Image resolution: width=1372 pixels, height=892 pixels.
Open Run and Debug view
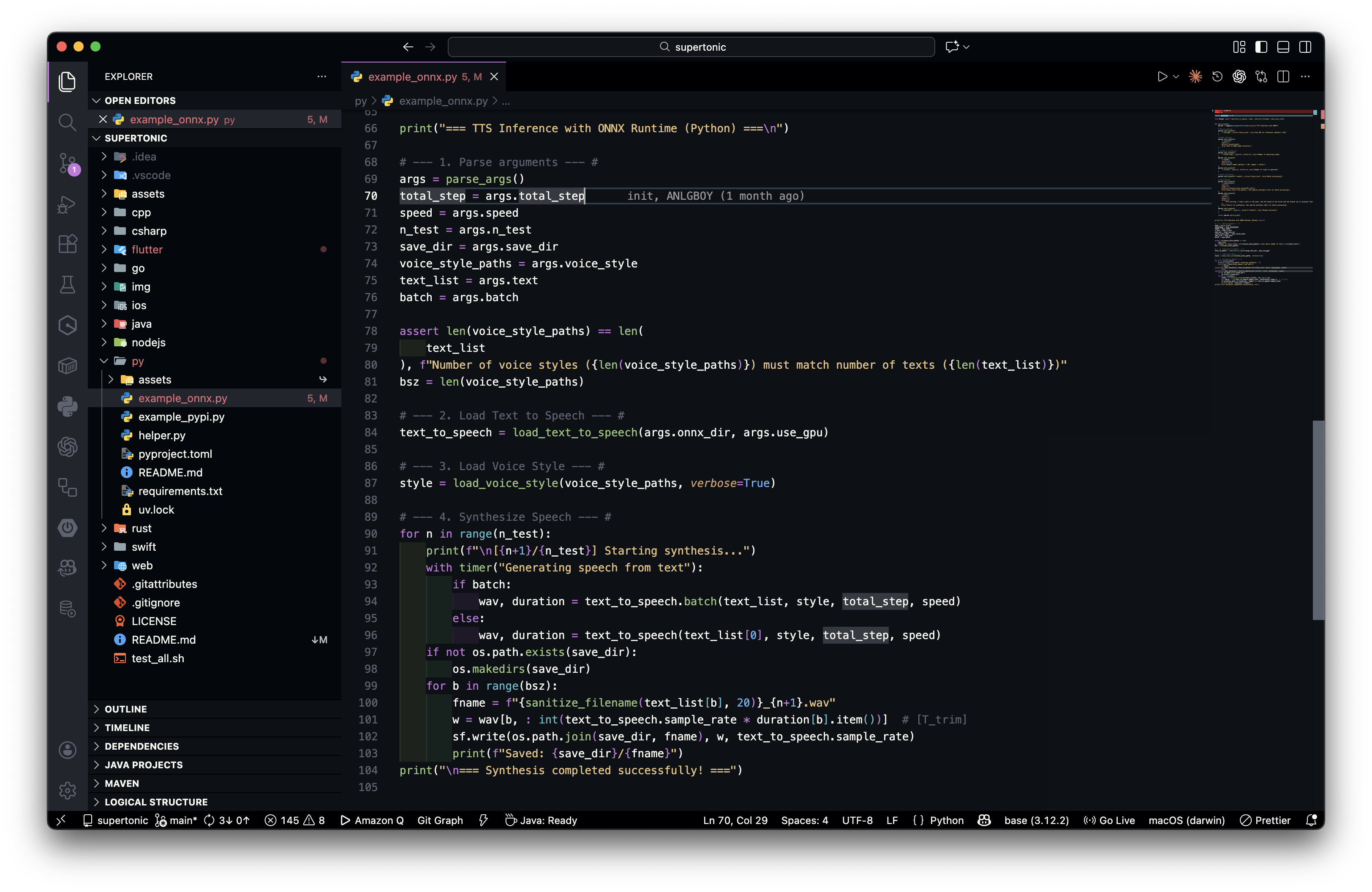[x=68, y=204]
